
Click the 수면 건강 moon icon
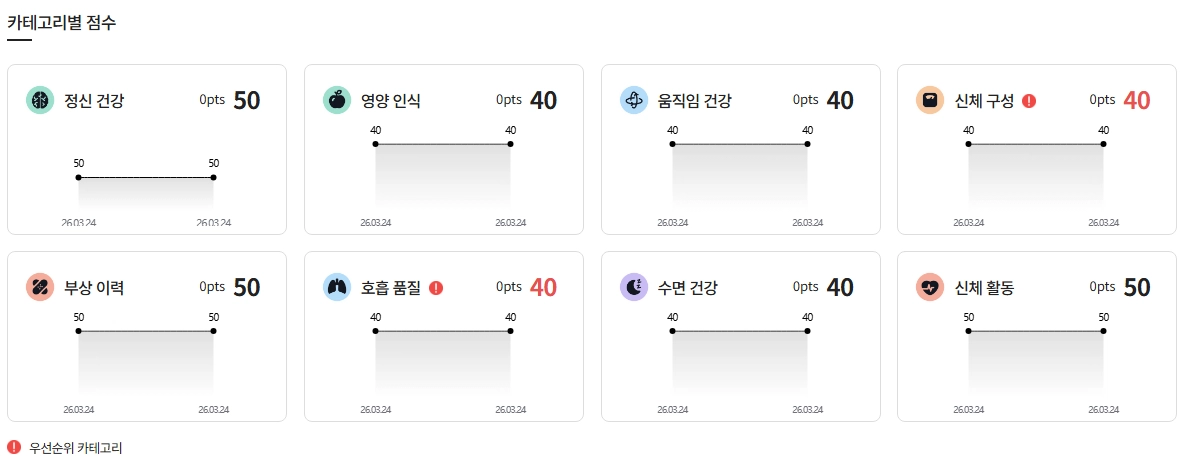point(634,287)
